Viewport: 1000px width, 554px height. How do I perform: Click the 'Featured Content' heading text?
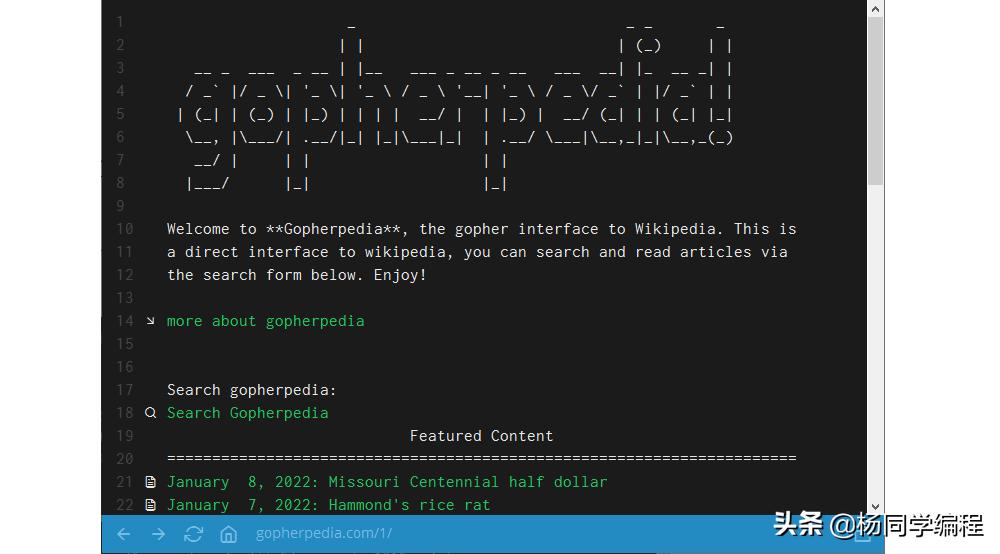pos(481,436)
